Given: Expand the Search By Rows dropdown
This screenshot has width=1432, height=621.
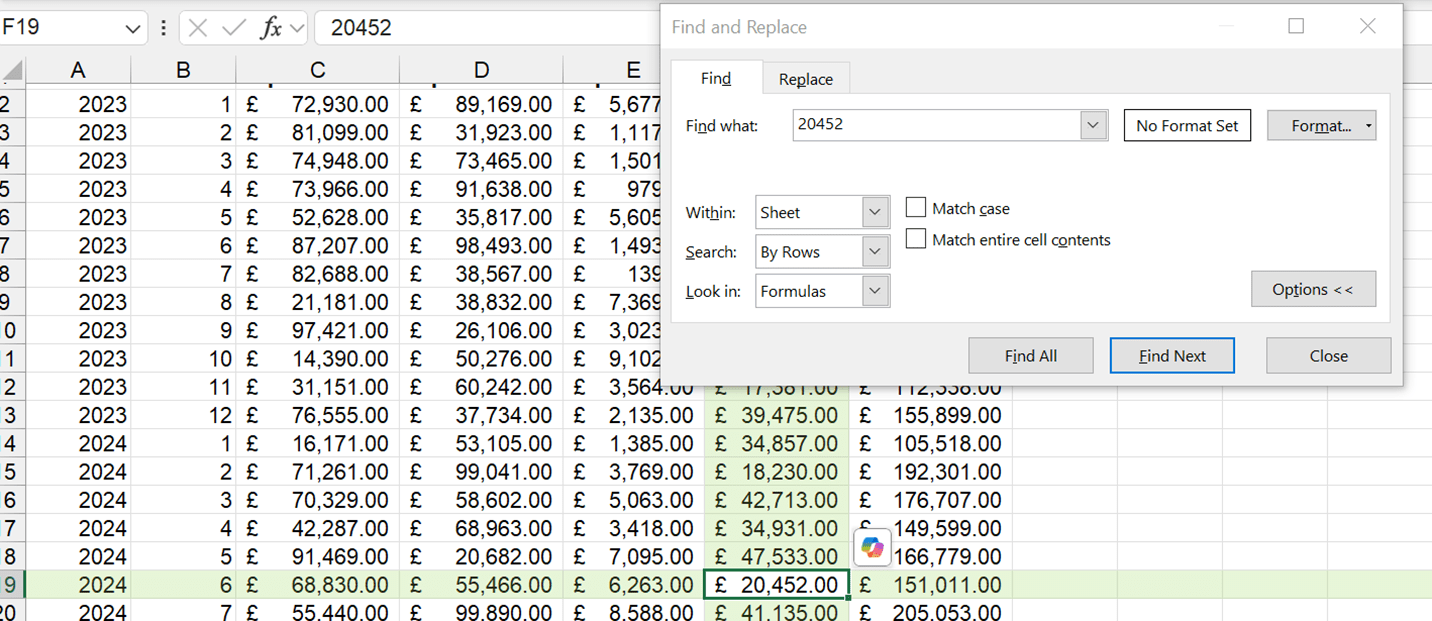Looking at the screenshot, I should [875, 252].
